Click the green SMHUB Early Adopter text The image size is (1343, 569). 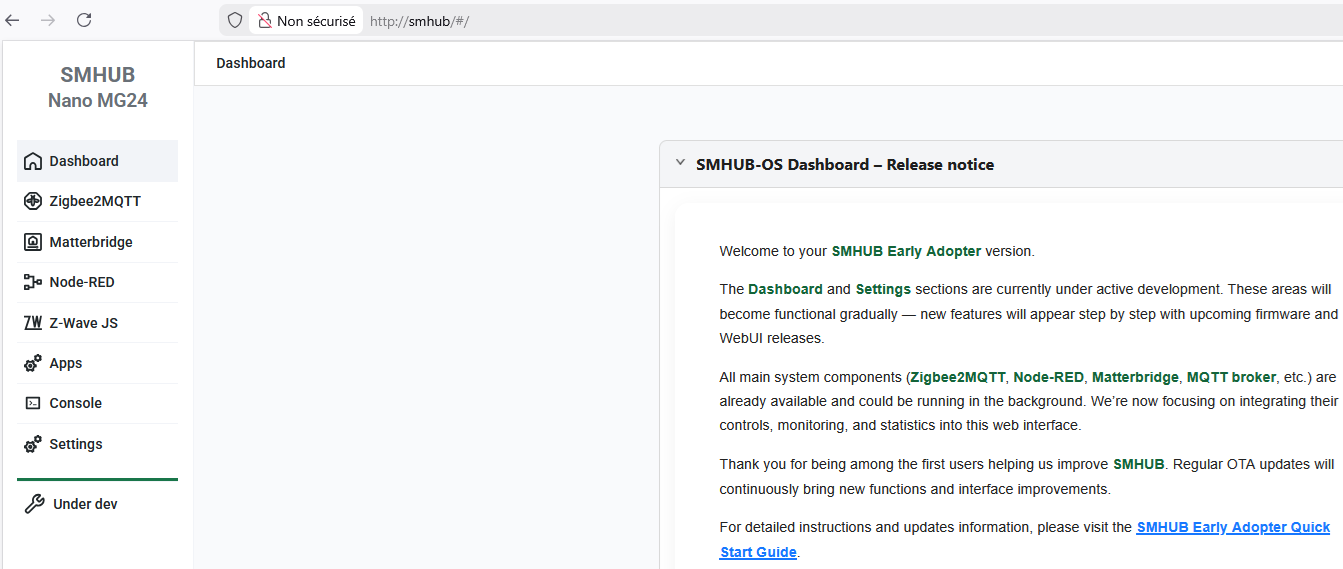click(x=906, y=251)
